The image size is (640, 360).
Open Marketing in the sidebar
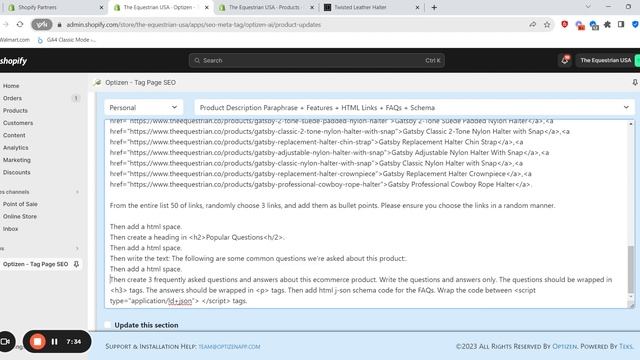17,160
